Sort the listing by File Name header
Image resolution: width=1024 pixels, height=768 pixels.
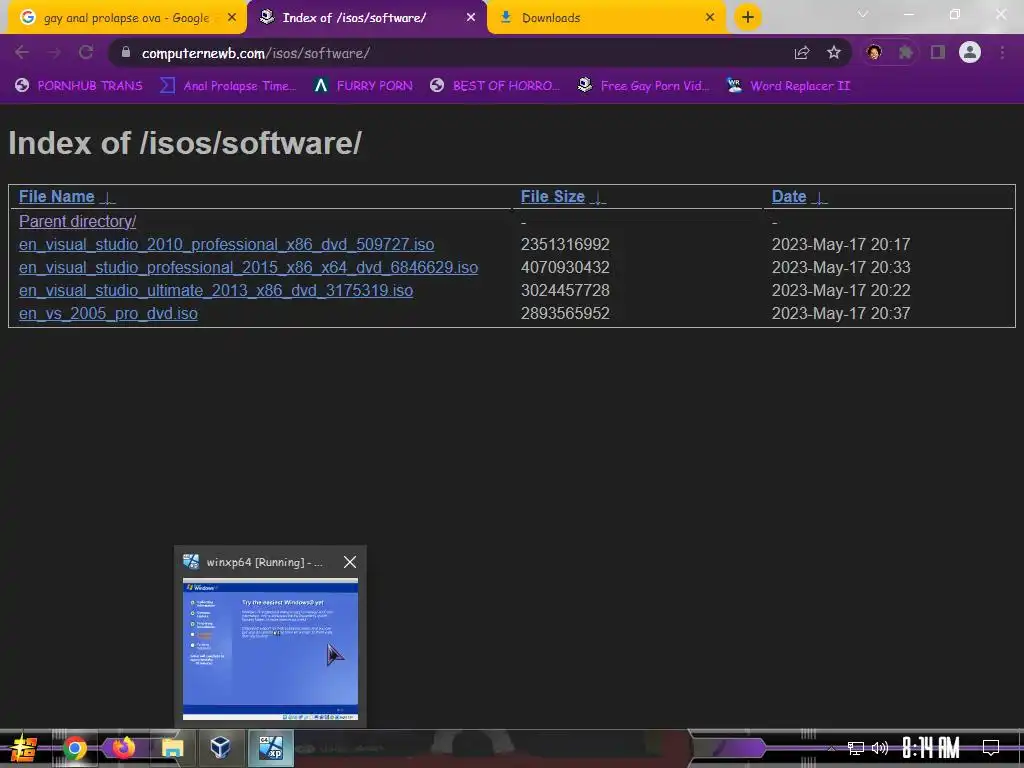pyautogui.click(x=57, y=197)
